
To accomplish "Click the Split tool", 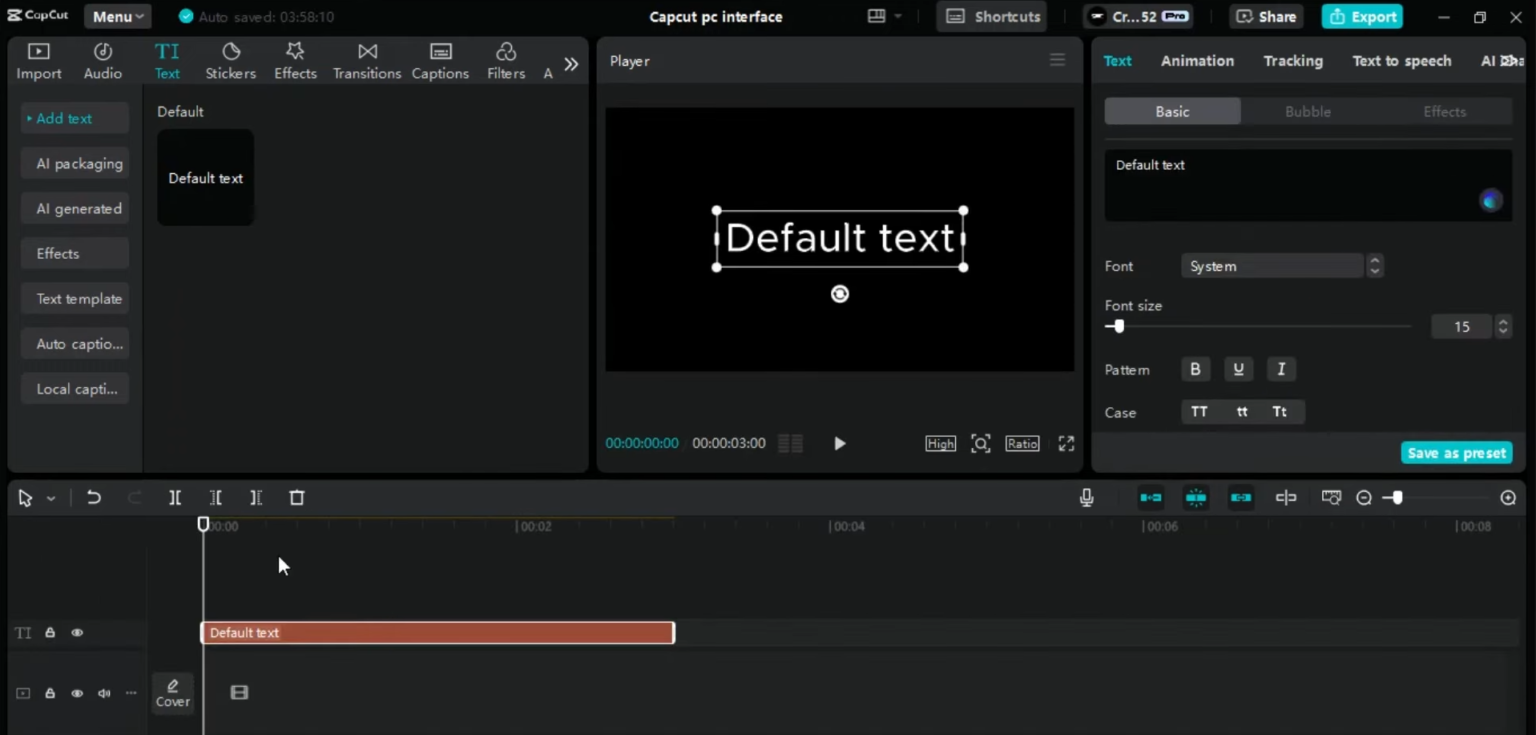I will [175, 497].
